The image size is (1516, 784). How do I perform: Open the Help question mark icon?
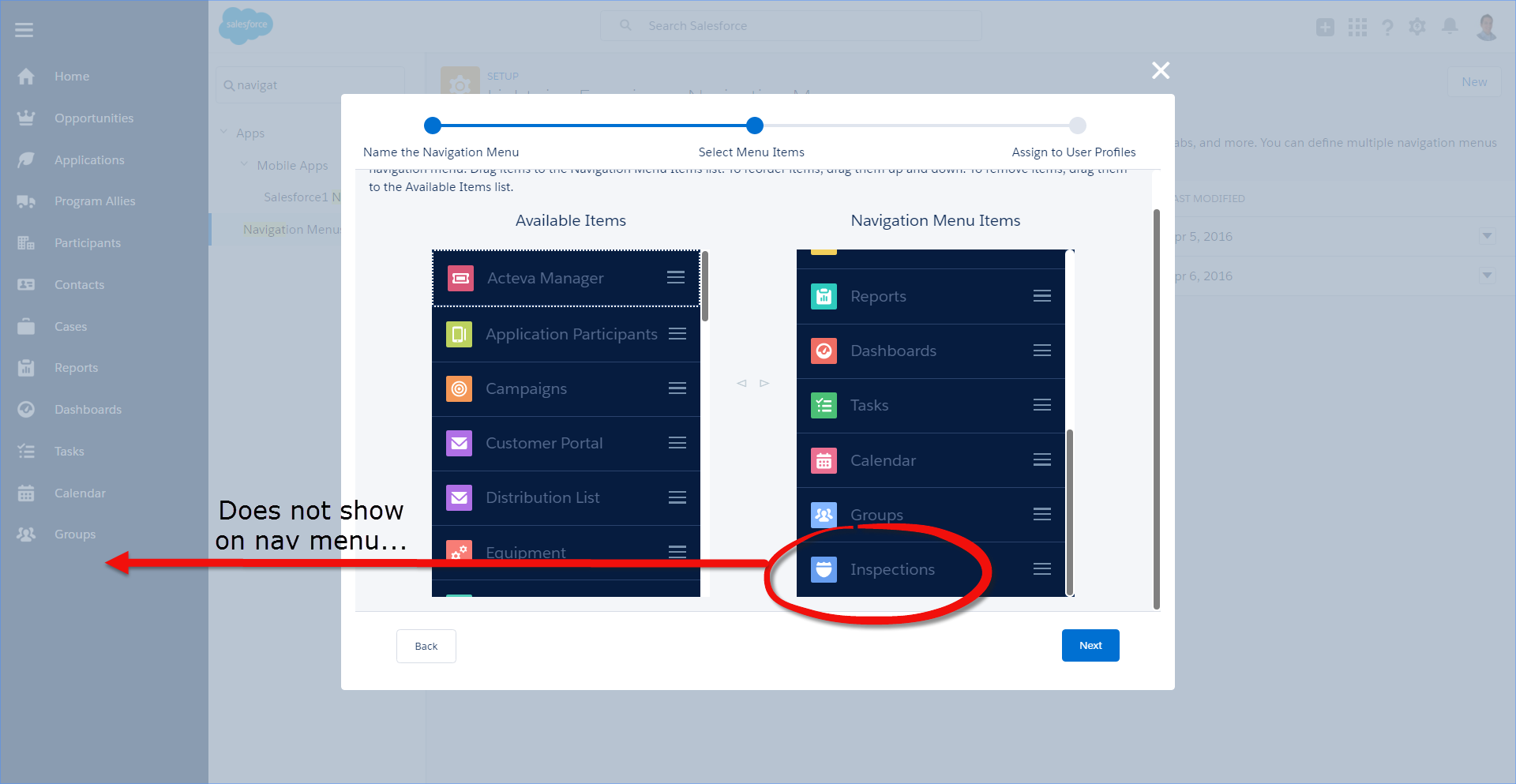1387,28
